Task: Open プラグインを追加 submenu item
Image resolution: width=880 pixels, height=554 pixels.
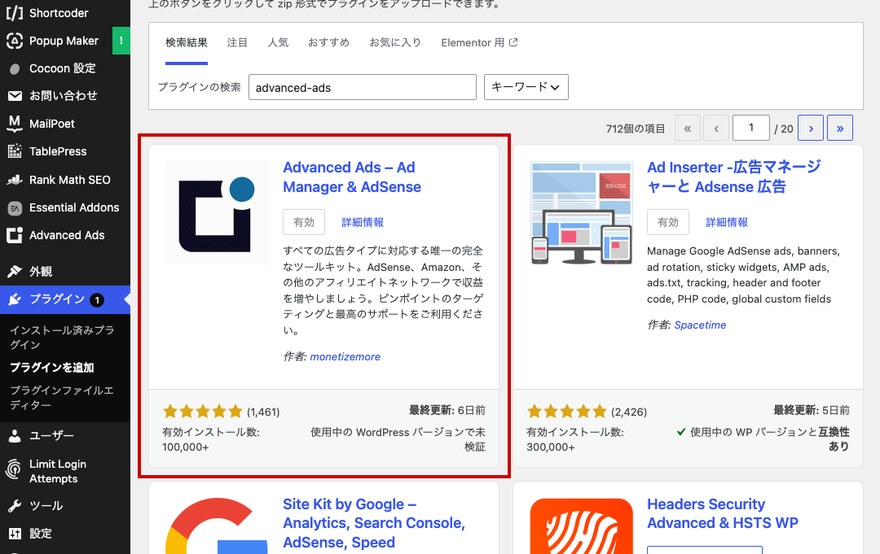Action: pos(52,368)
